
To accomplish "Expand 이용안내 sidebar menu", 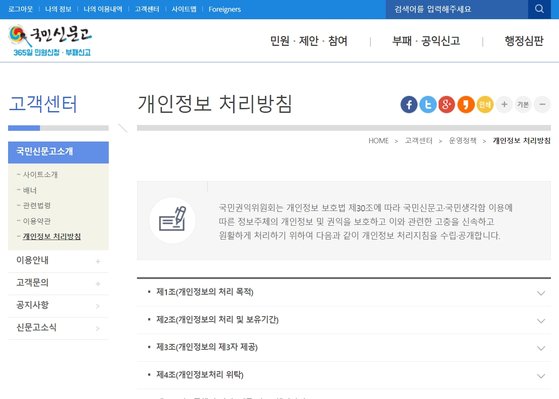I will pos(58,261).
